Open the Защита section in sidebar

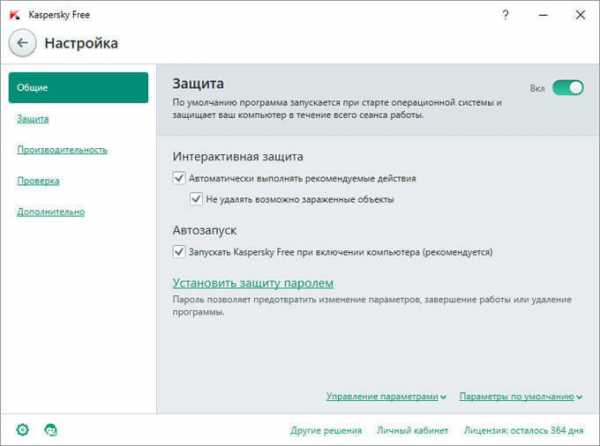(33, 119)
